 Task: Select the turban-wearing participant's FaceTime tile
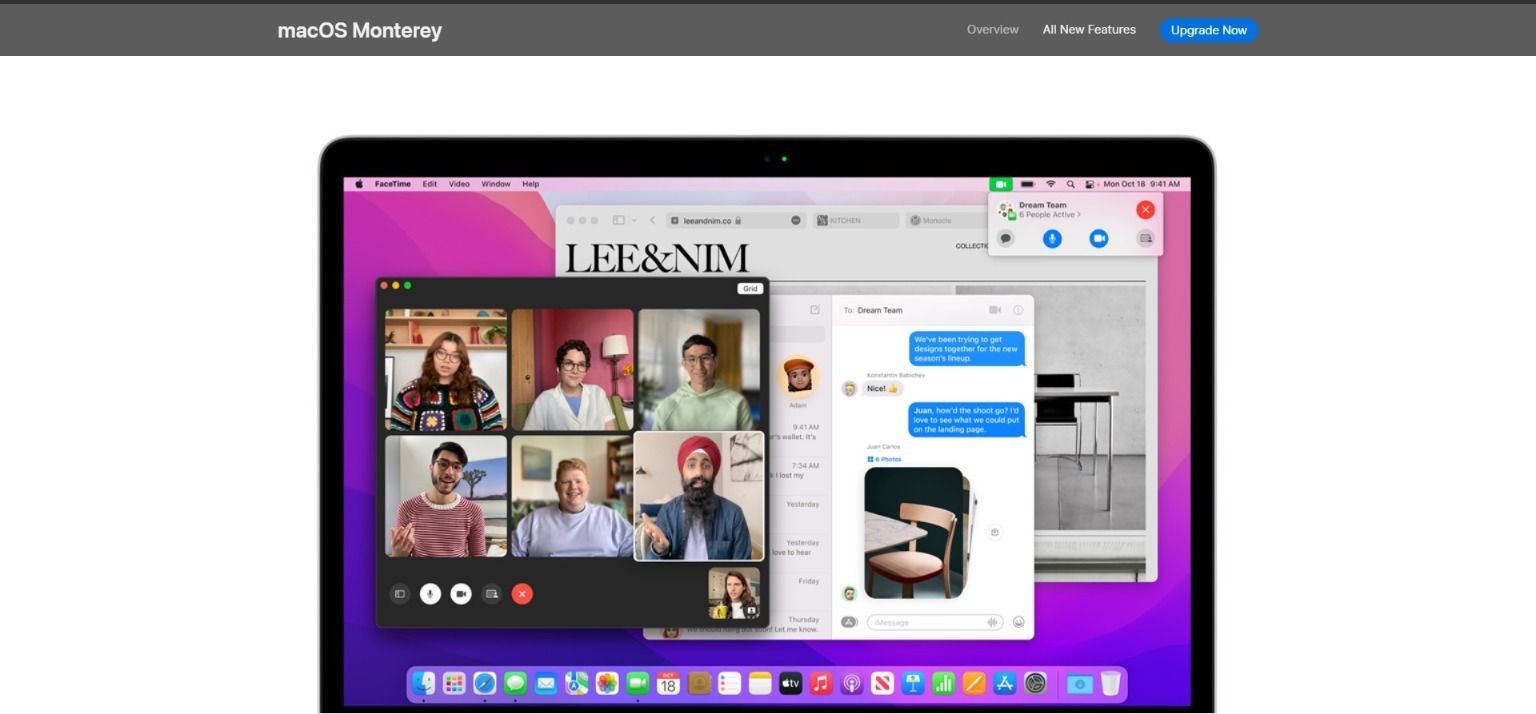coord(699,496)
